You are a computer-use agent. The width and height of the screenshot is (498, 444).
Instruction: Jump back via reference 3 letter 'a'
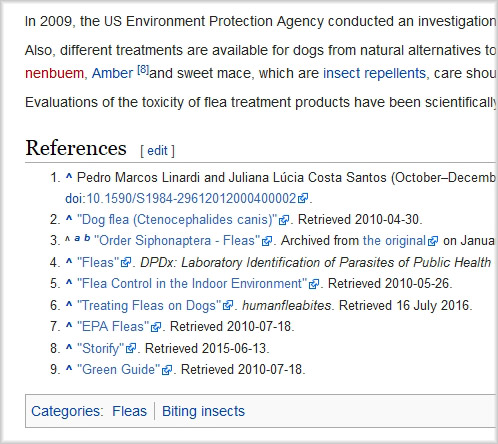click(x=77, y=238)
